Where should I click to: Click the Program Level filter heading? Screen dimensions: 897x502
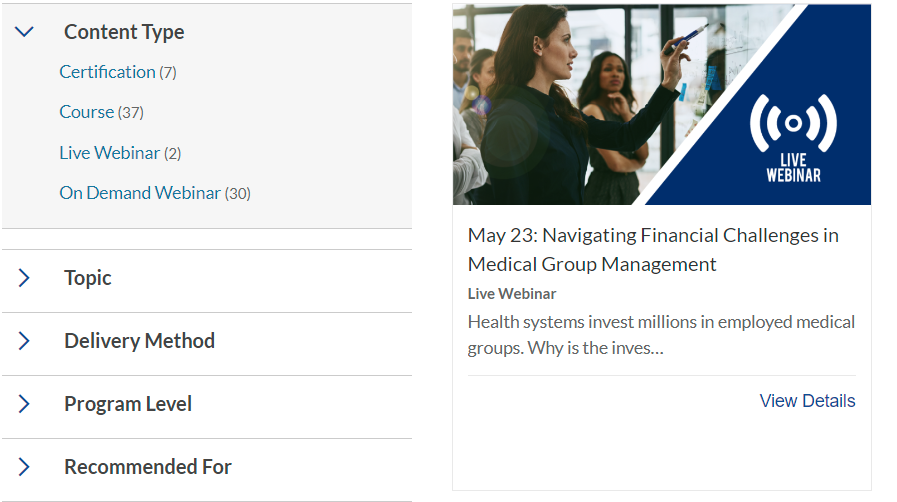pos(128,404)
